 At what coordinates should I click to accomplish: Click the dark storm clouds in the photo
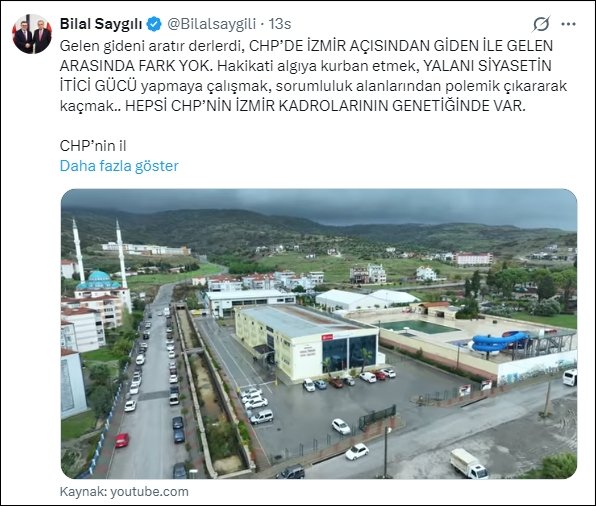[319, 205]
